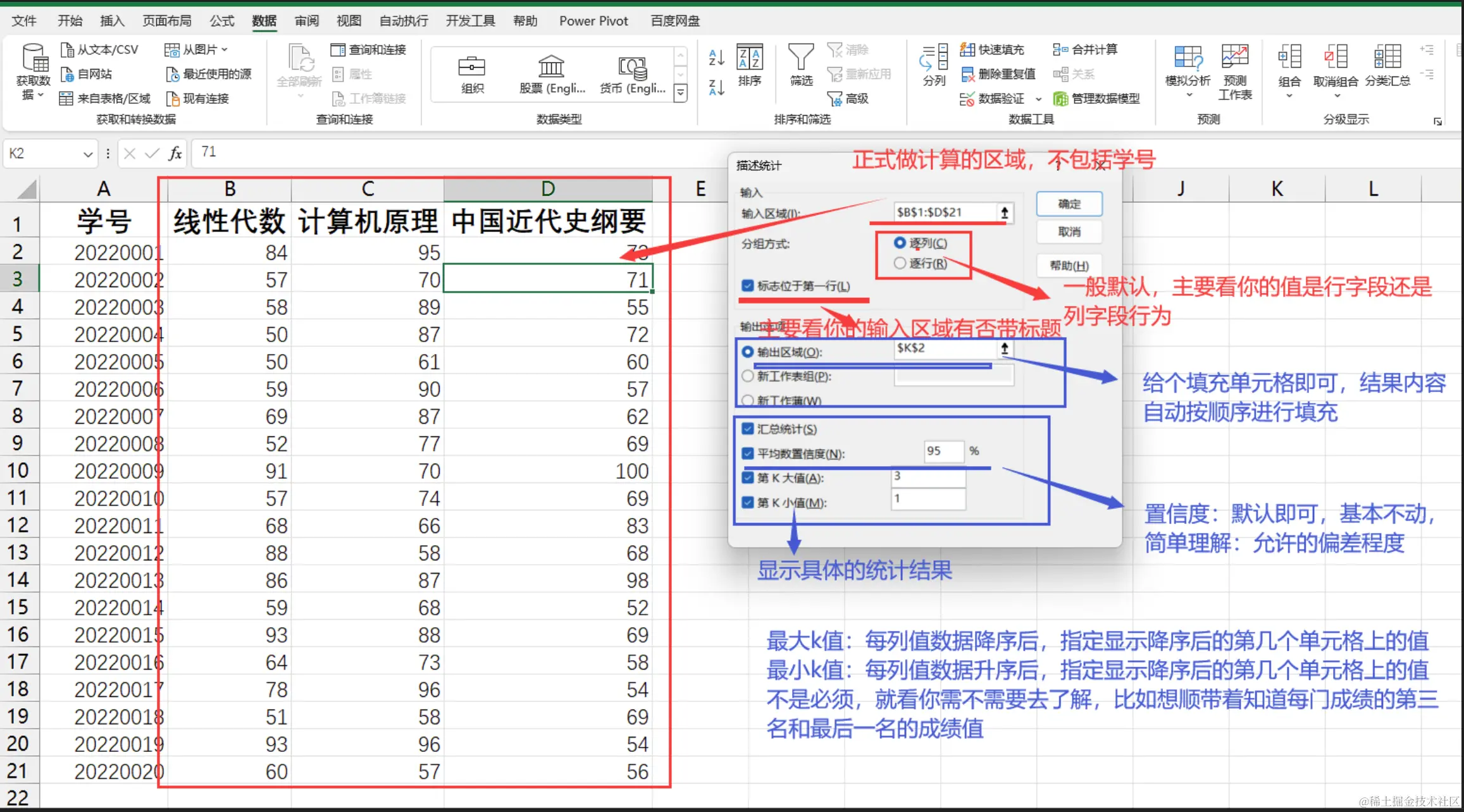Open the 视图 ribbon tab
Screen dimensions: 1464x812
tap(349, 21)
